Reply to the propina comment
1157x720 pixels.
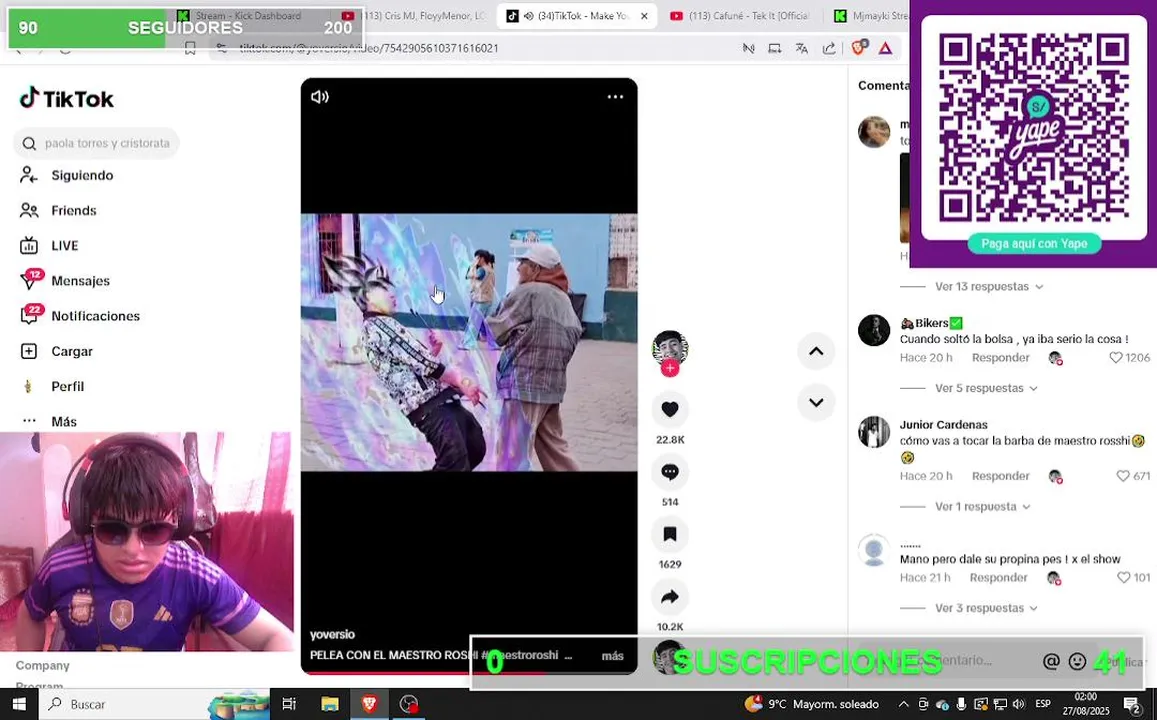point(998,578)
